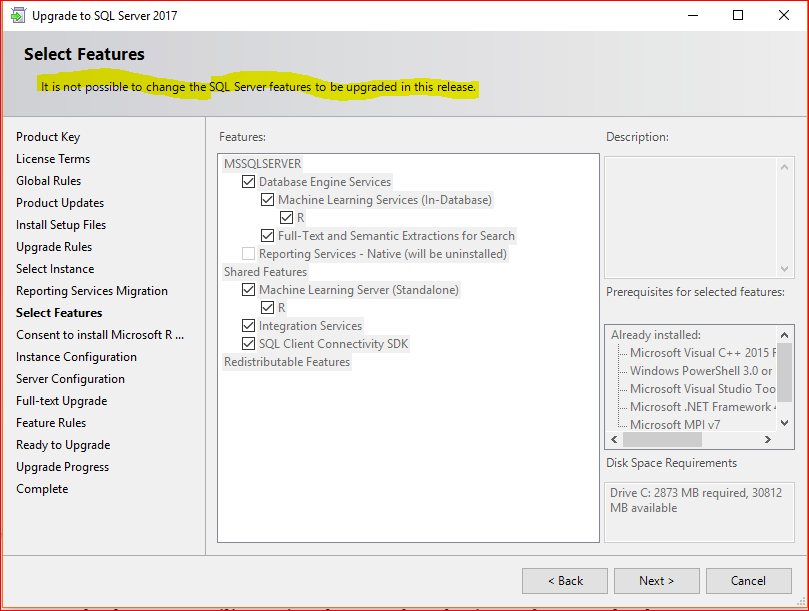809x611 pixels.
Task: Select Redistributable Features node
Action: 287,362
